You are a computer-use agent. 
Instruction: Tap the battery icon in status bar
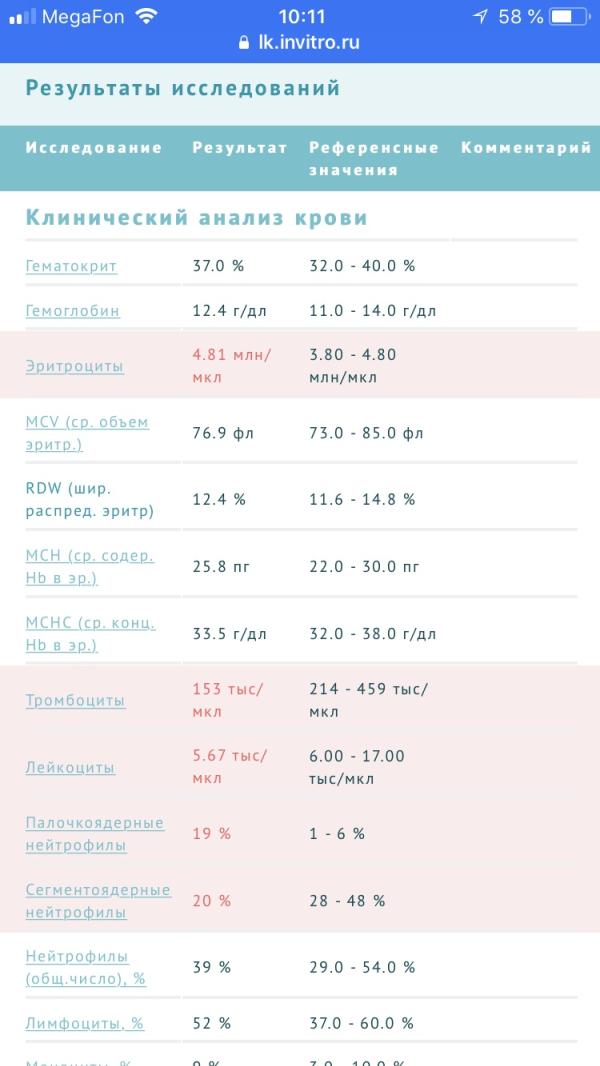(x=571, y=16)
